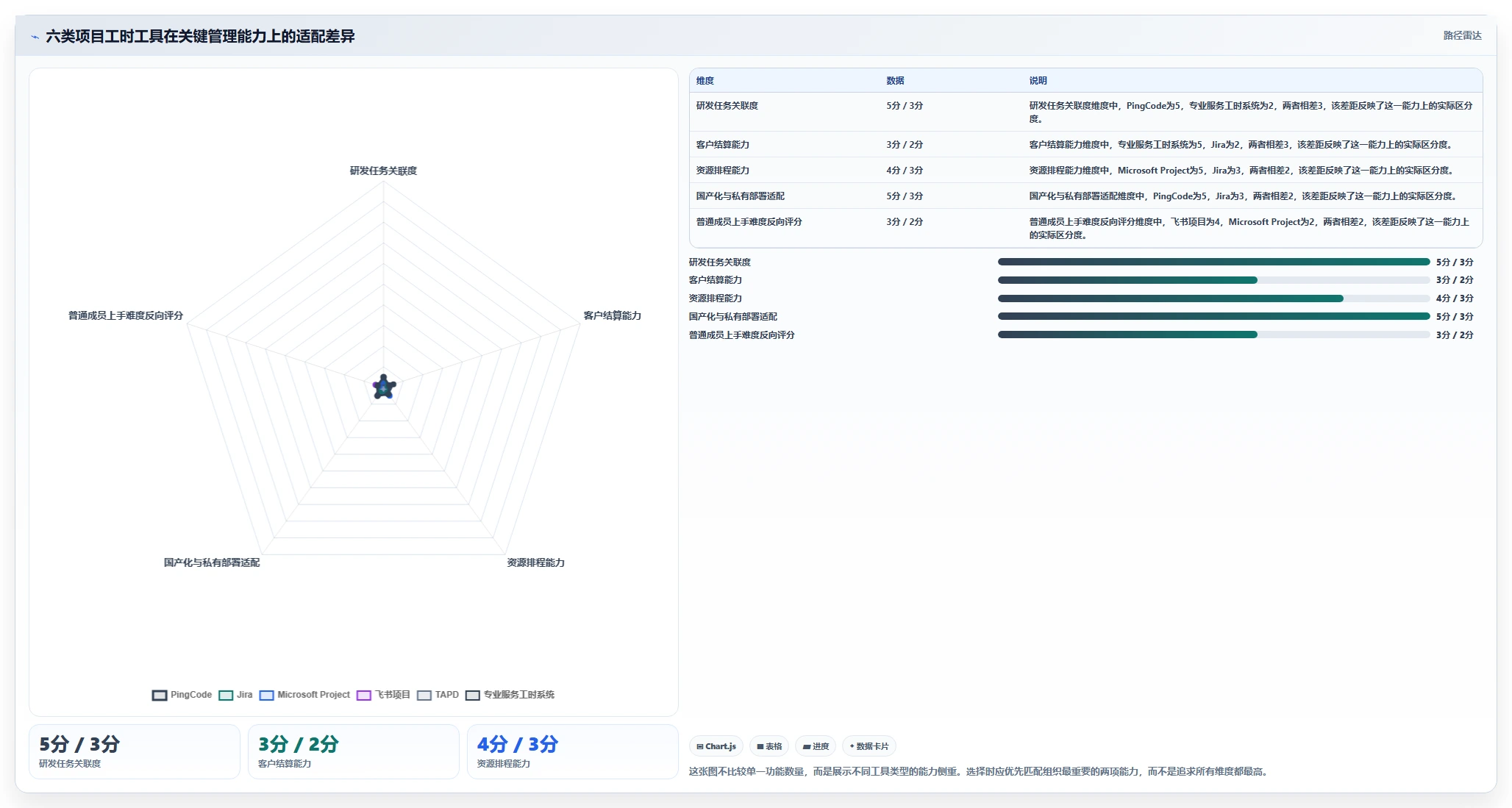The width and height of the screenshot is (1512, 808).
Task: Click the radar axis label 普通成员上手难度反向评分
Action: tap(126, 315)
